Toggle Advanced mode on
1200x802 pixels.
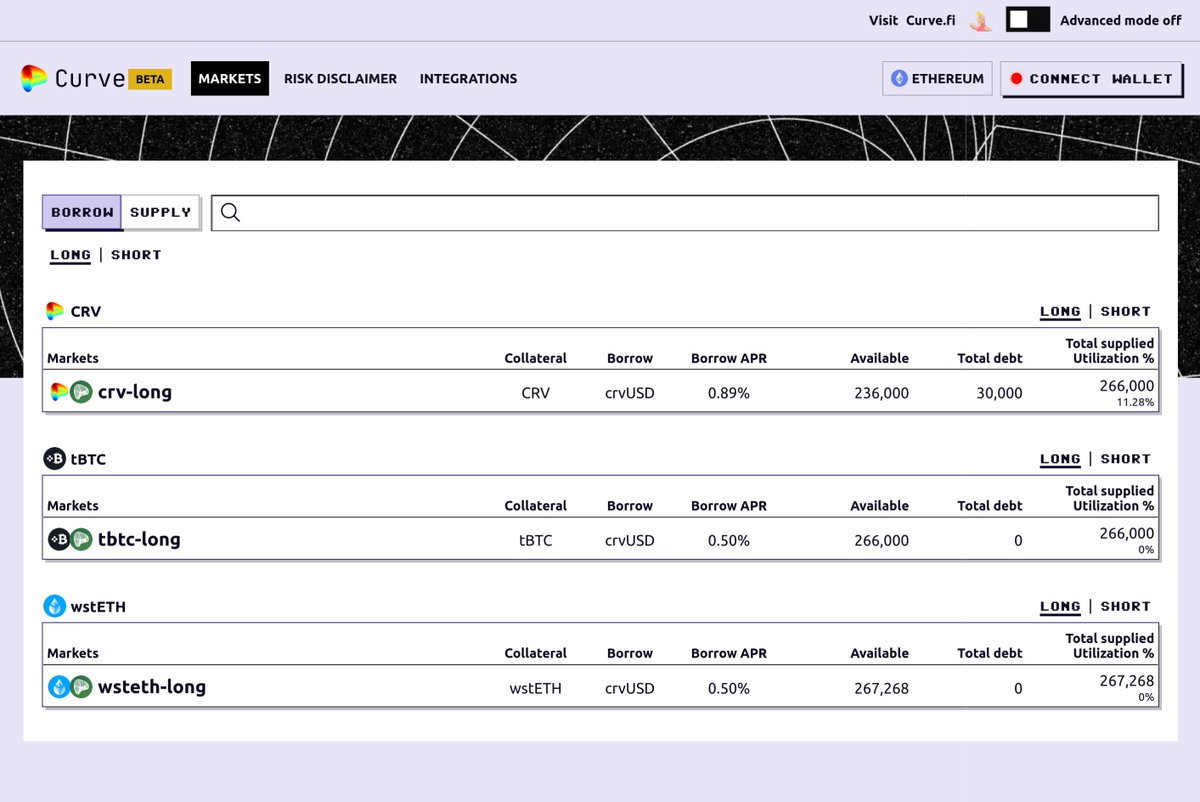coord(1027,18)
